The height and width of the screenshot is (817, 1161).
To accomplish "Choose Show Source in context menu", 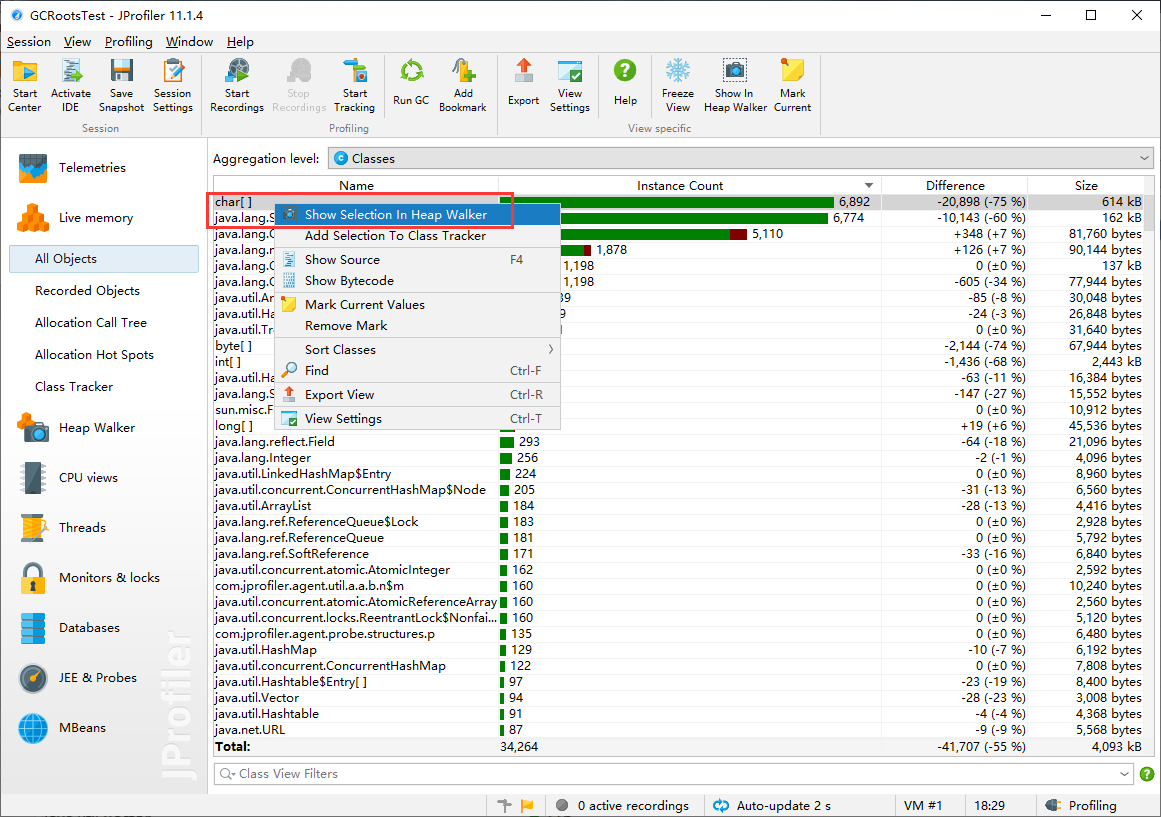I will (417, 259).
